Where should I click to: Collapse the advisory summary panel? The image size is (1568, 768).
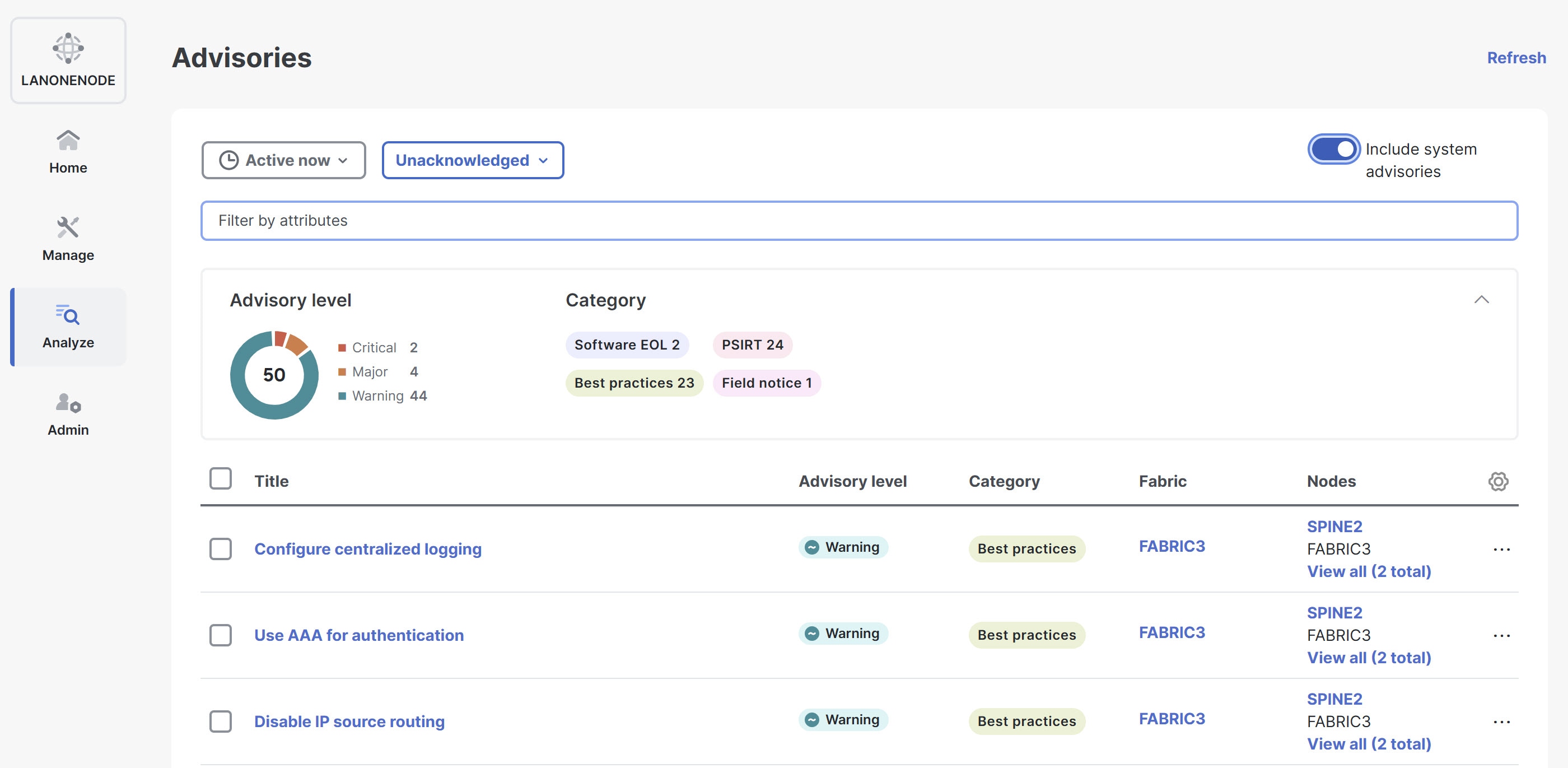(1481, 300)
